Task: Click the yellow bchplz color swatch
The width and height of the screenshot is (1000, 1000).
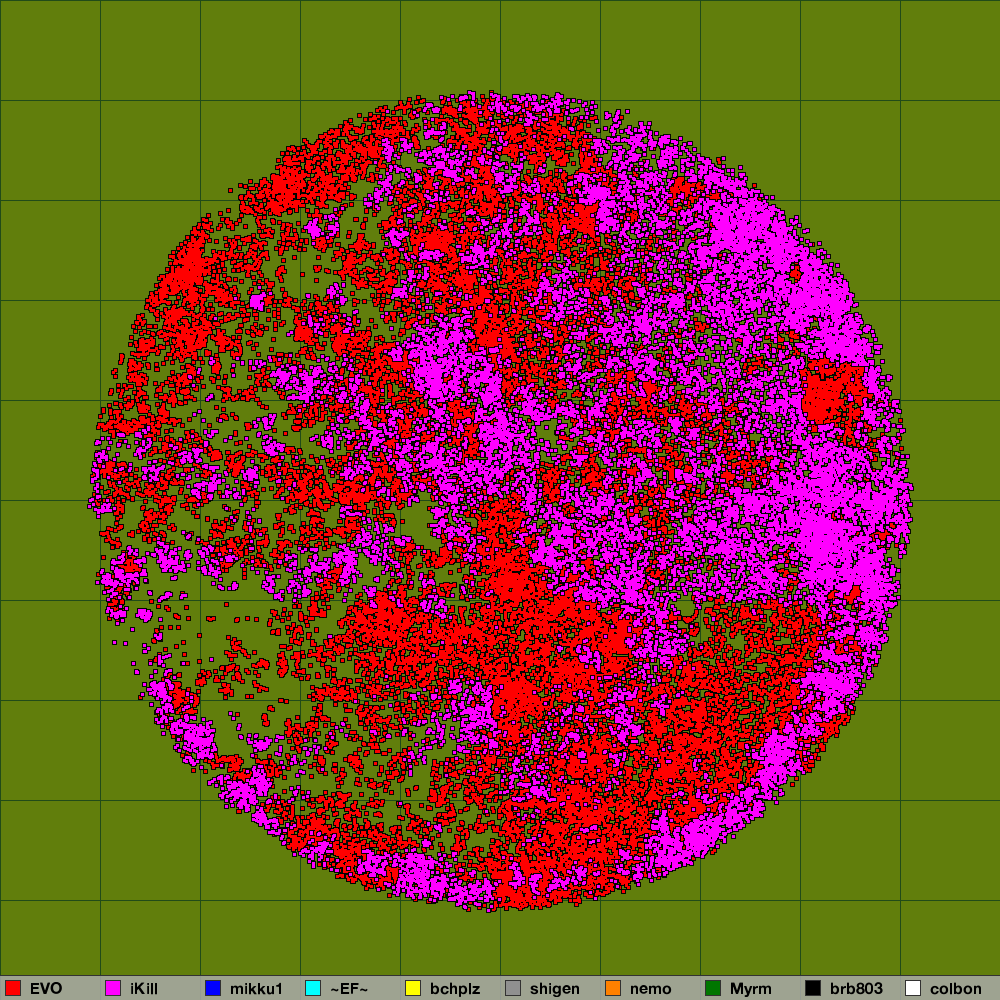Action: click(x=413, y=988)
